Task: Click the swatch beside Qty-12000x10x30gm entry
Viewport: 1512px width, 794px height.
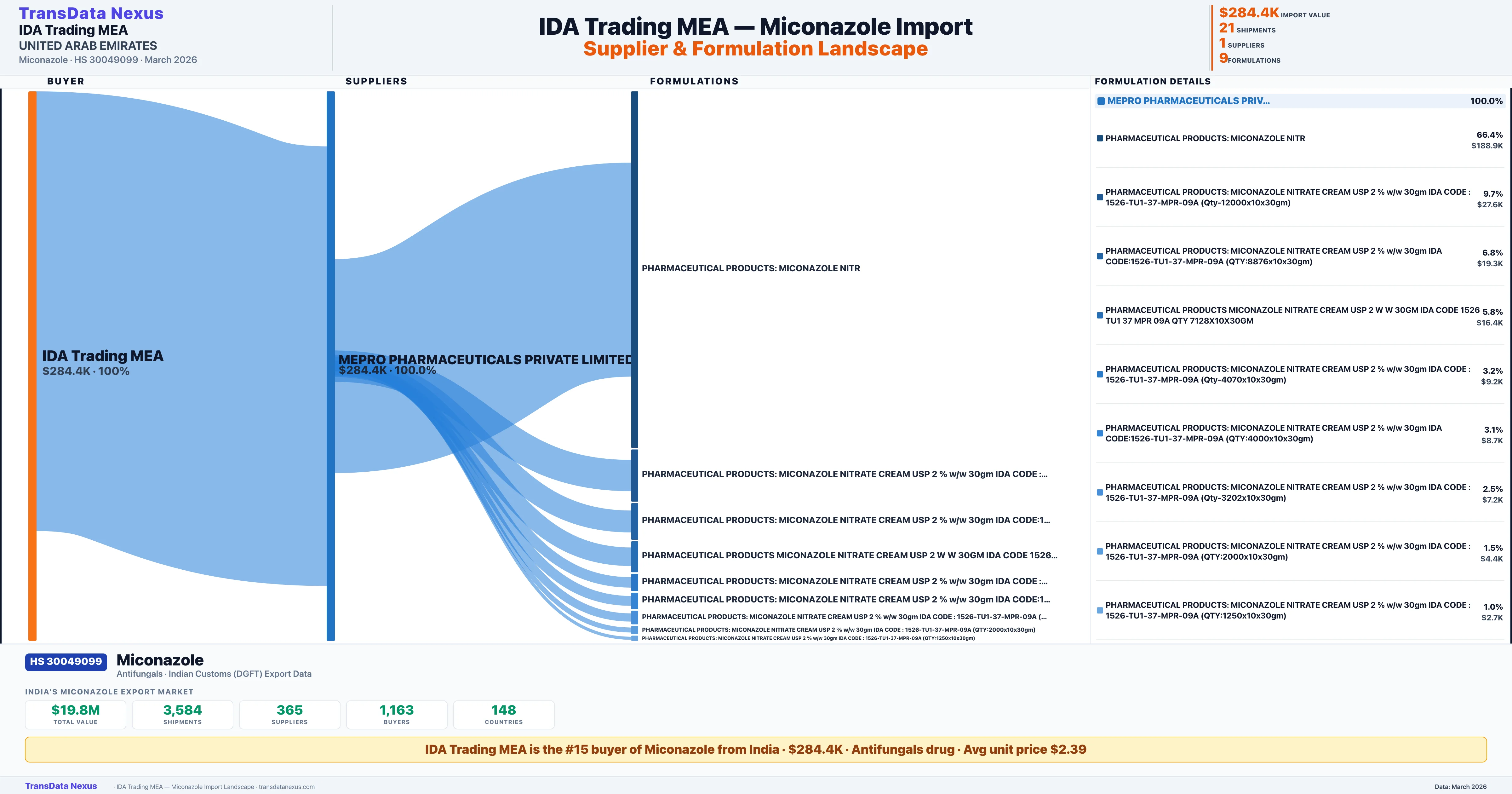Action: [1100, 197]
